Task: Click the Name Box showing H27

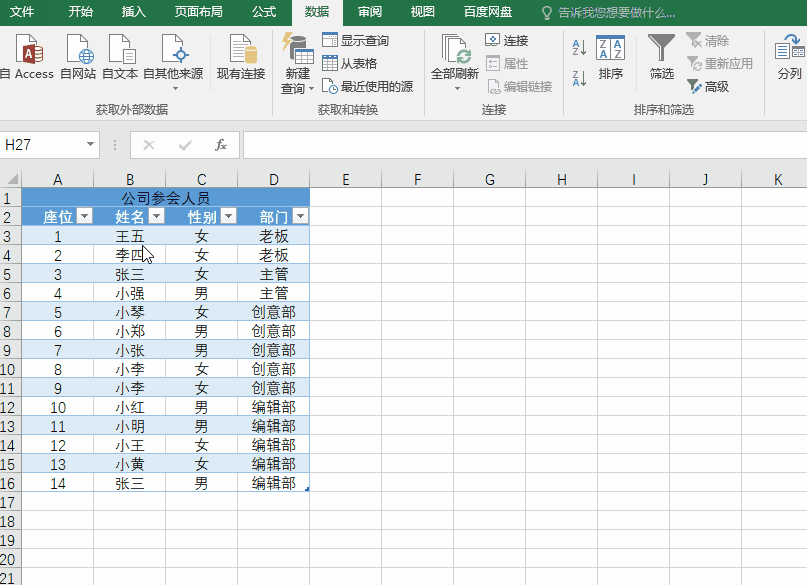Action: click(43, 145)
